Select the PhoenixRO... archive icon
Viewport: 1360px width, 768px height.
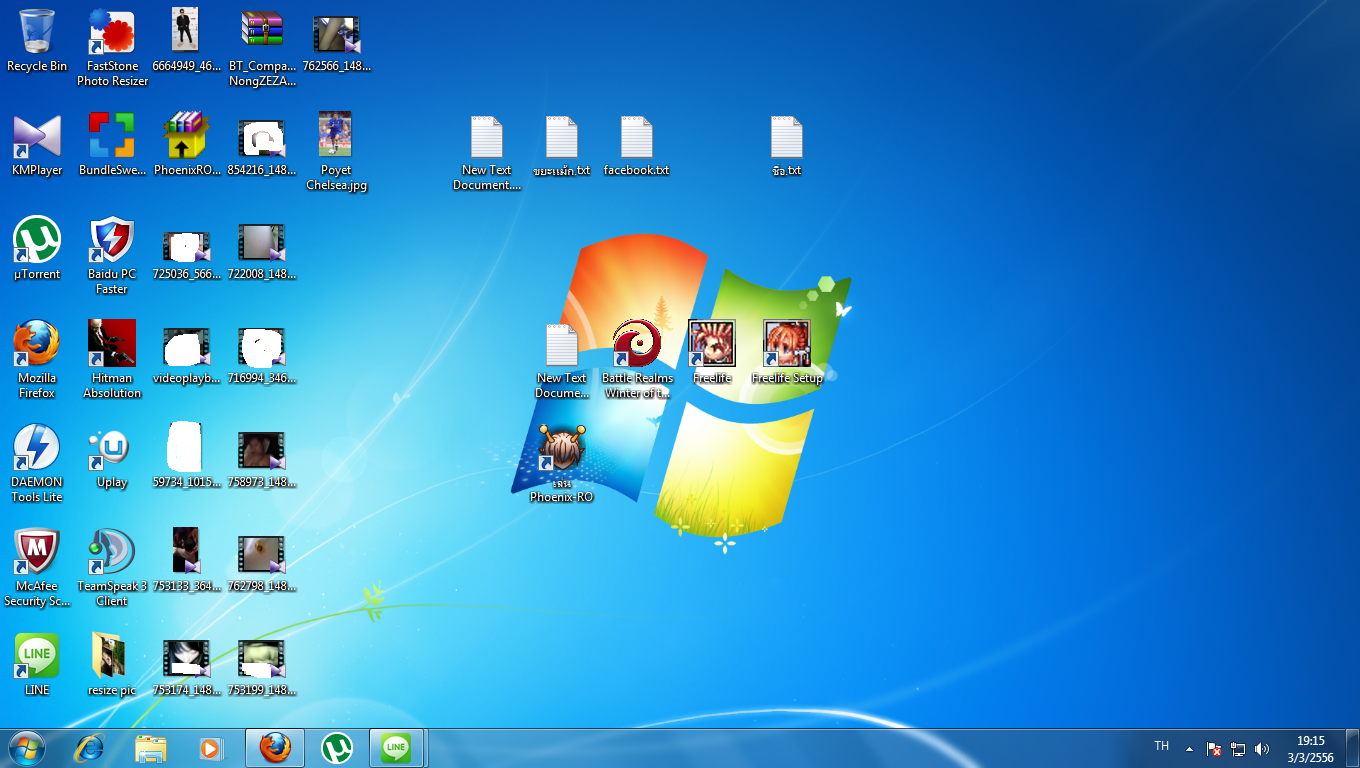click(187, 145)
